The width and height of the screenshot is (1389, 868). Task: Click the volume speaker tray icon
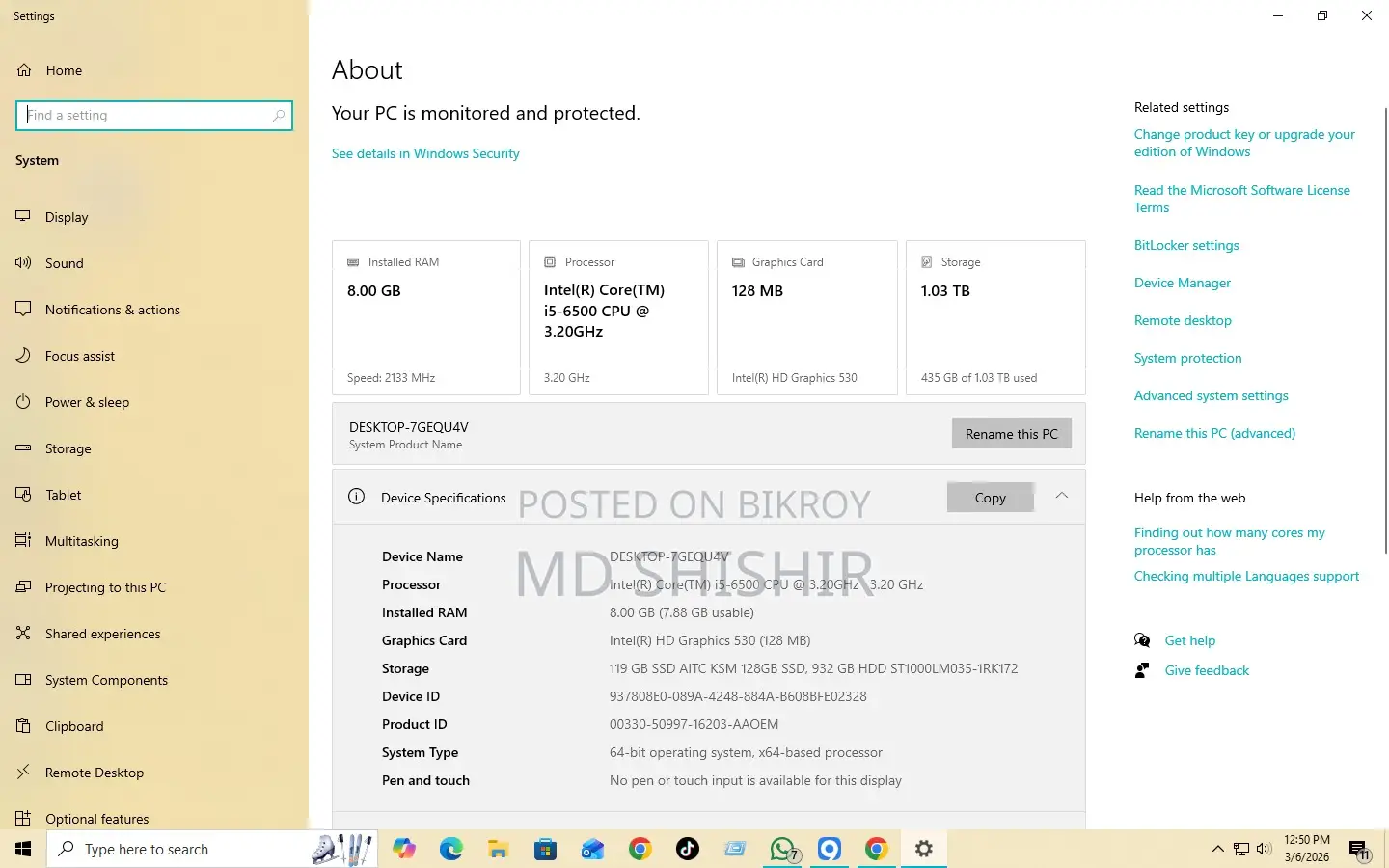(x=1265, y=849)
